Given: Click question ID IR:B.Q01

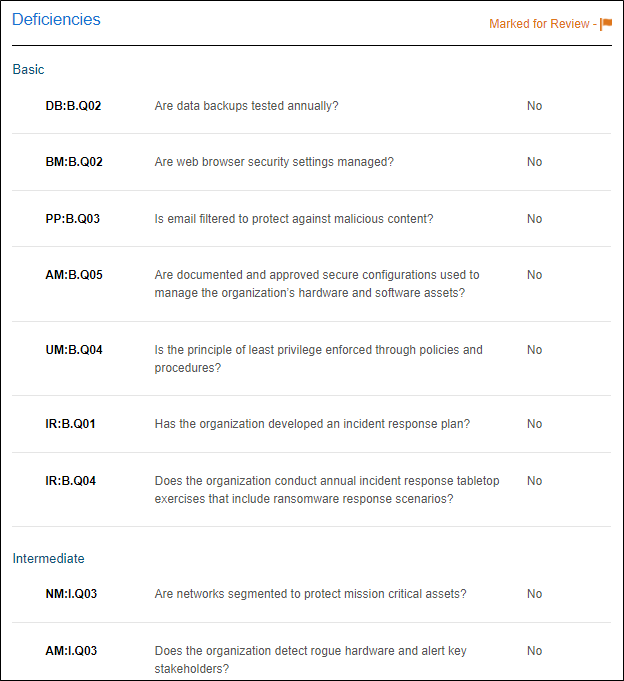Looking at the screenshot, I should click(x=70, y=424).
